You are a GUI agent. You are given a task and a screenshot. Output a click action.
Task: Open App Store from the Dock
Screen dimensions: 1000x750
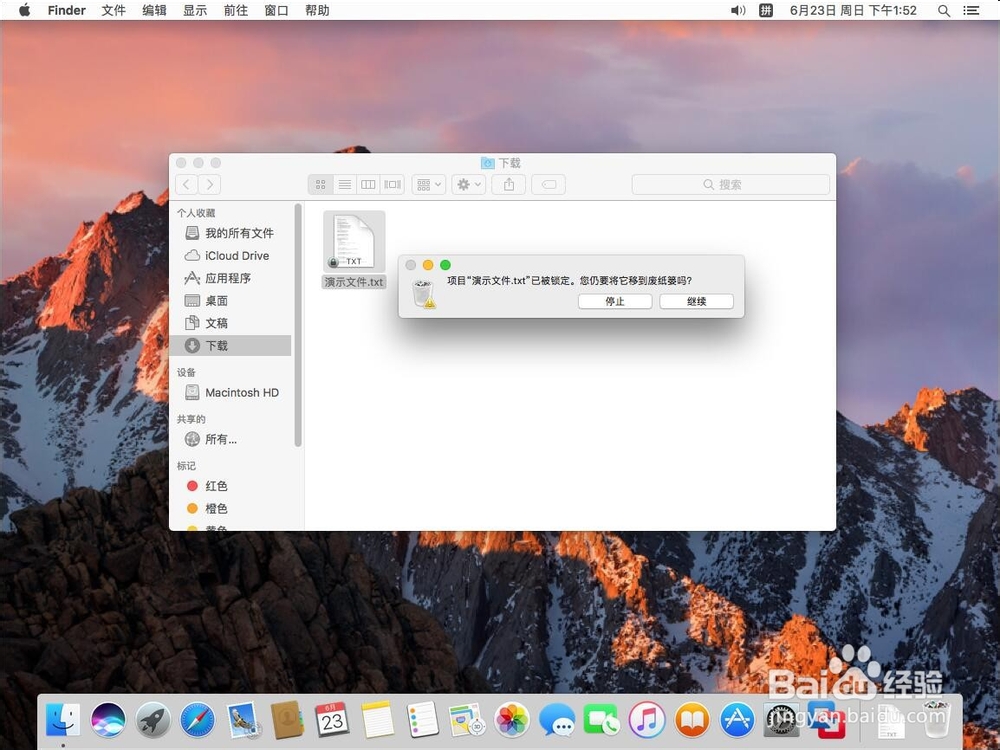point(737,719)
